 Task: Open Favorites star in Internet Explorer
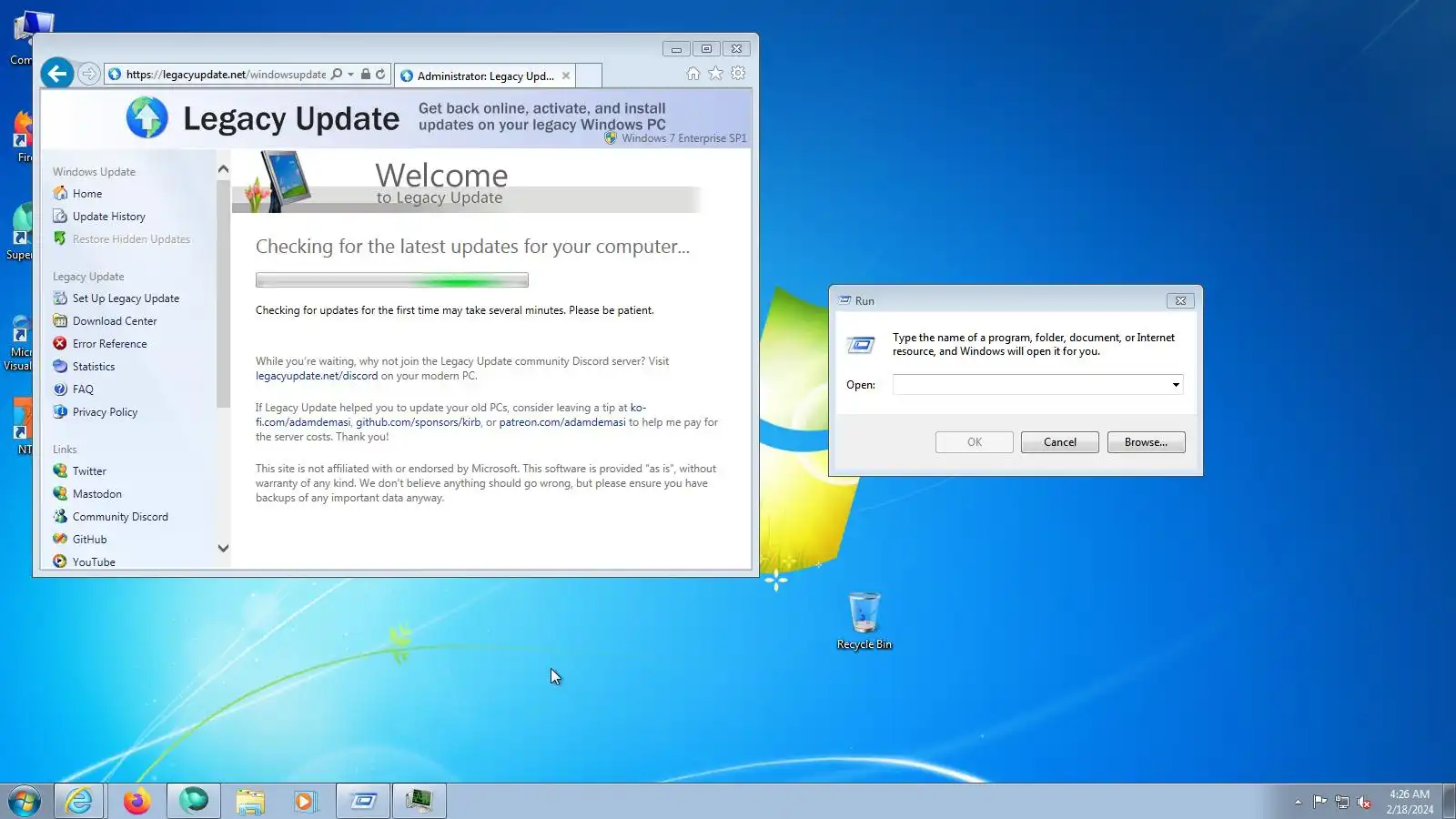[x=715, y=74]
